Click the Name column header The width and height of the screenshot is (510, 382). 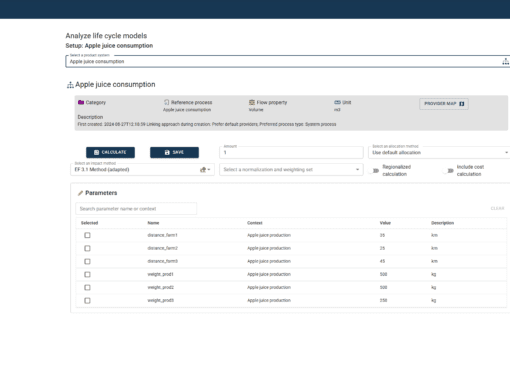pyautogui.click(x=153, y=223)
